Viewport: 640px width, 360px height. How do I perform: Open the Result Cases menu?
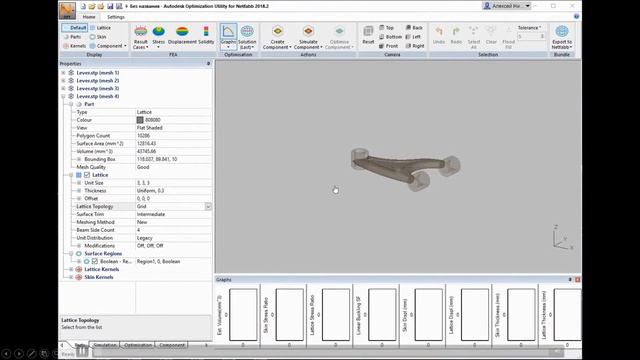140,37
